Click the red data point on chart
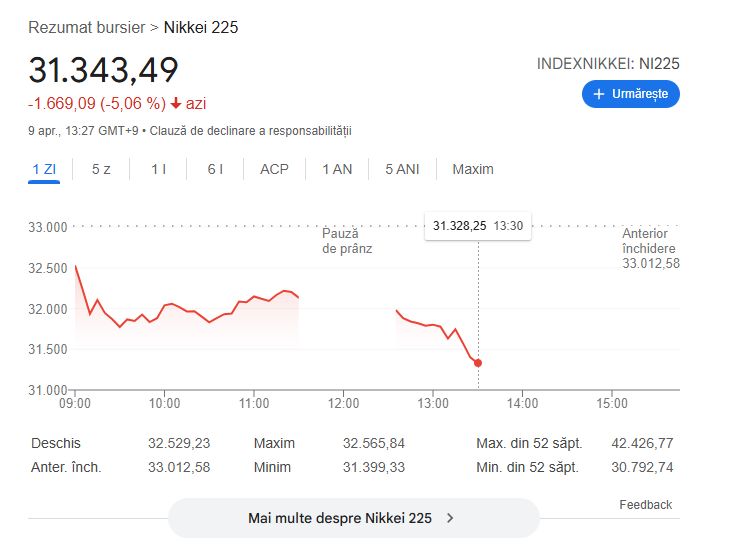733x553 pixels. point(478,363)
